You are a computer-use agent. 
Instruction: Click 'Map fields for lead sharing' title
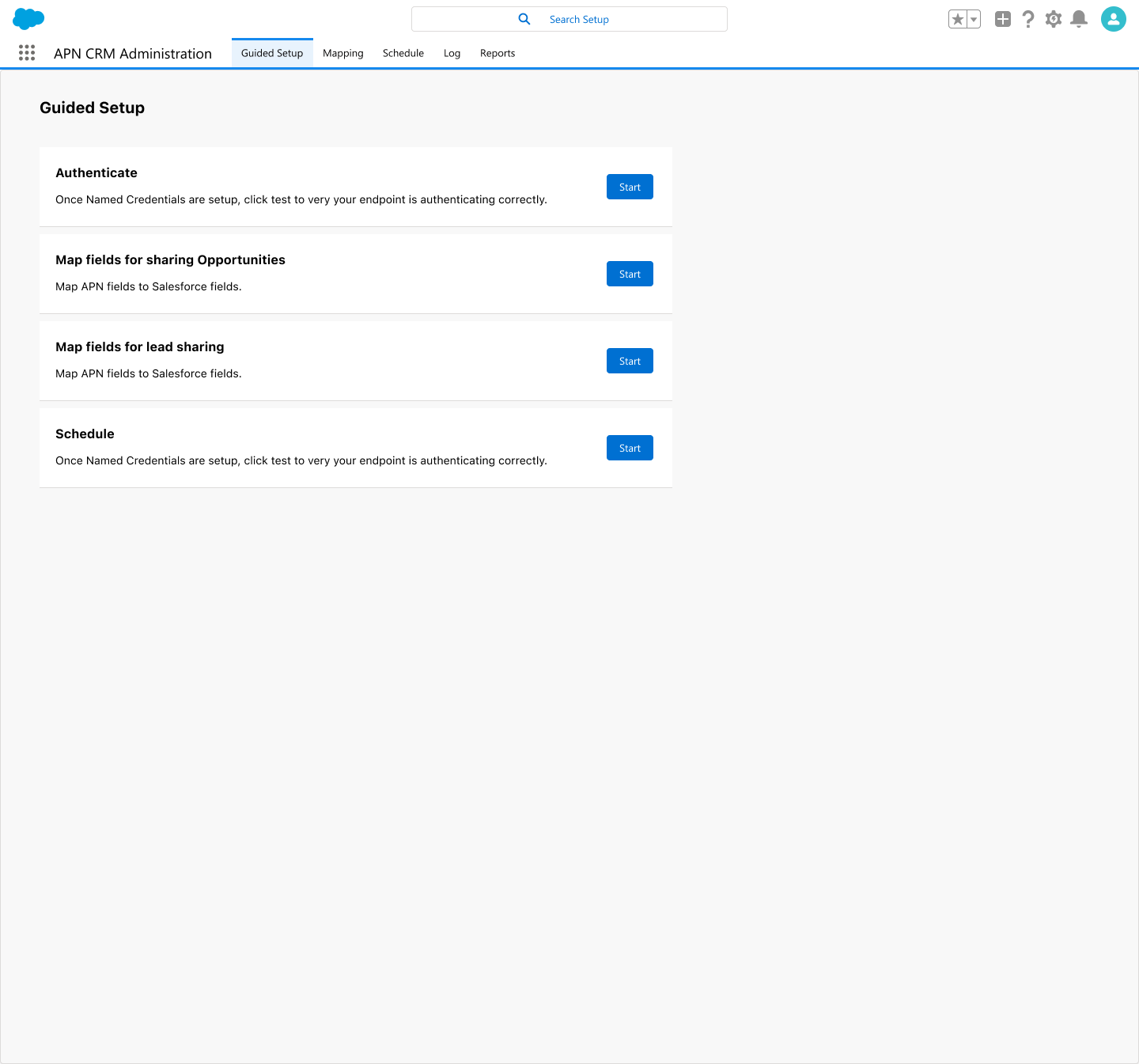[140, 346]
